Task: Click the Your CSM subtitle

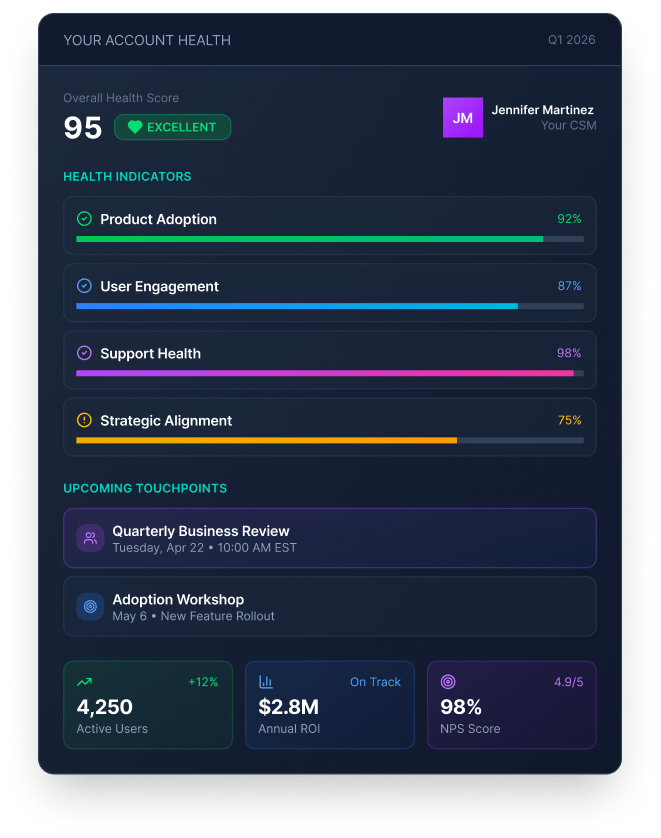Action: pos(569,126)
